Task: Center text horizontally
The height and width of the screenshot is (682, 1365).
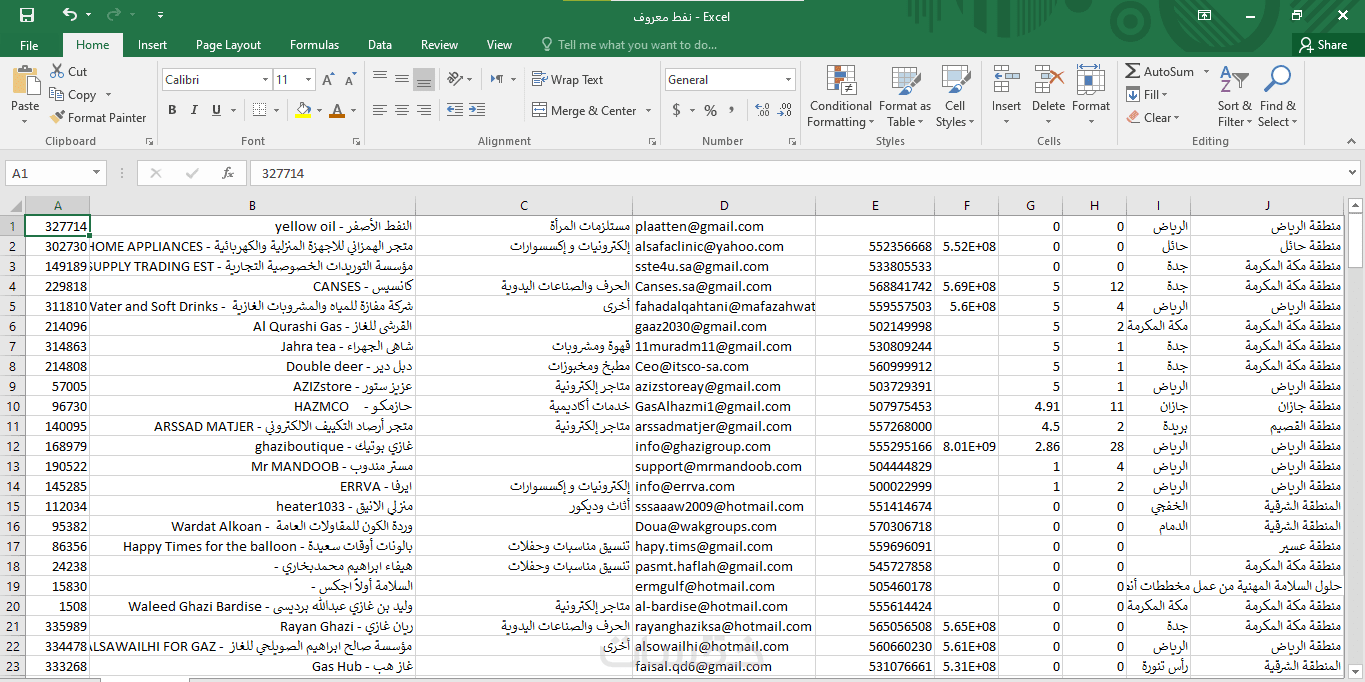Action: 402,110
